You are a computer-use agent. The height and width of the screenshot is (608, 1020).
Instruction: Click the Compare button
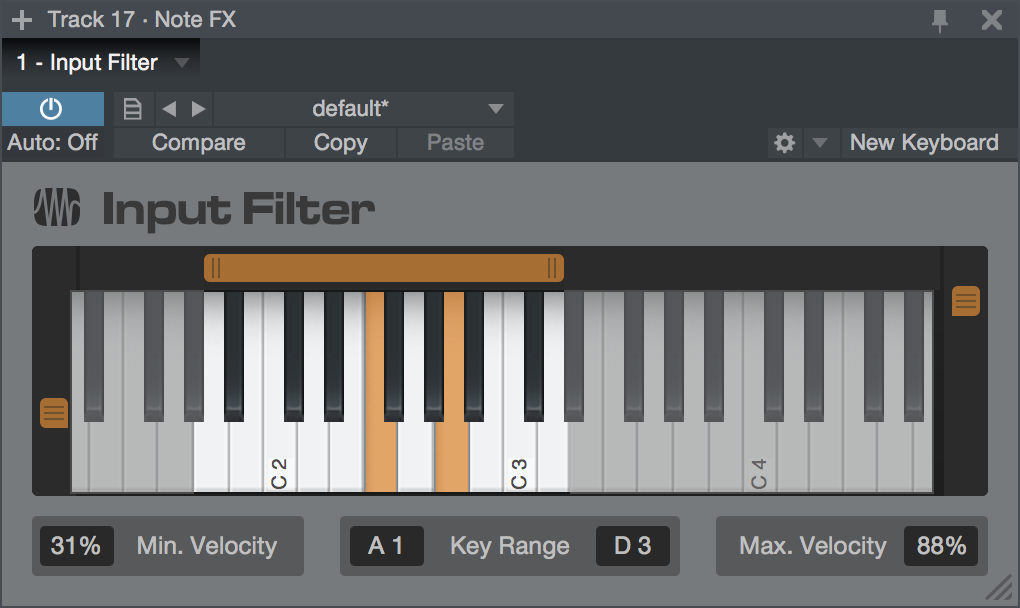pyautogui.click(x=198, y=142)
